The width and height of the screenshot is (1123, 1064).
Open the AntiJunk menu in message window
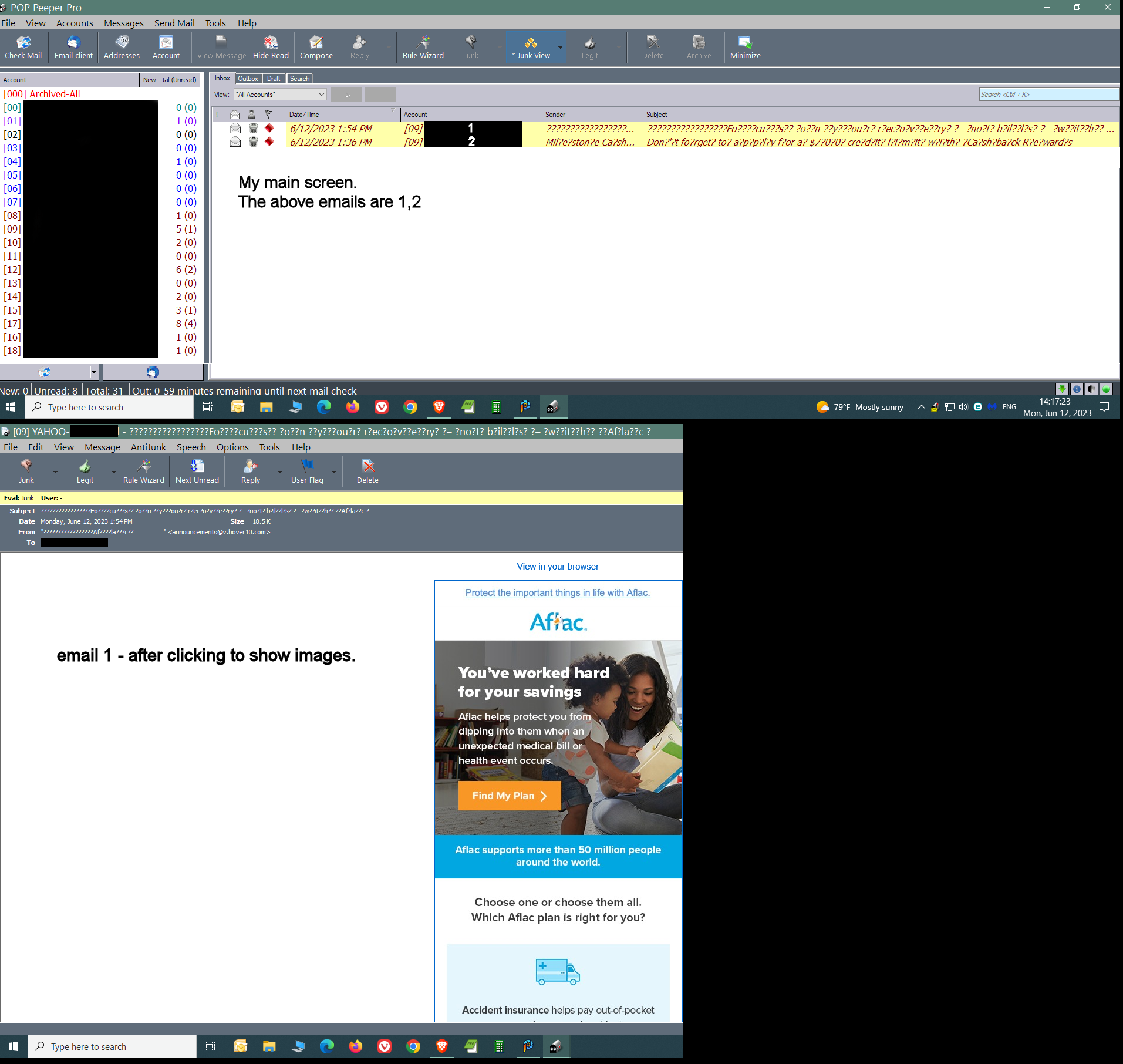[x=149, y=447]
